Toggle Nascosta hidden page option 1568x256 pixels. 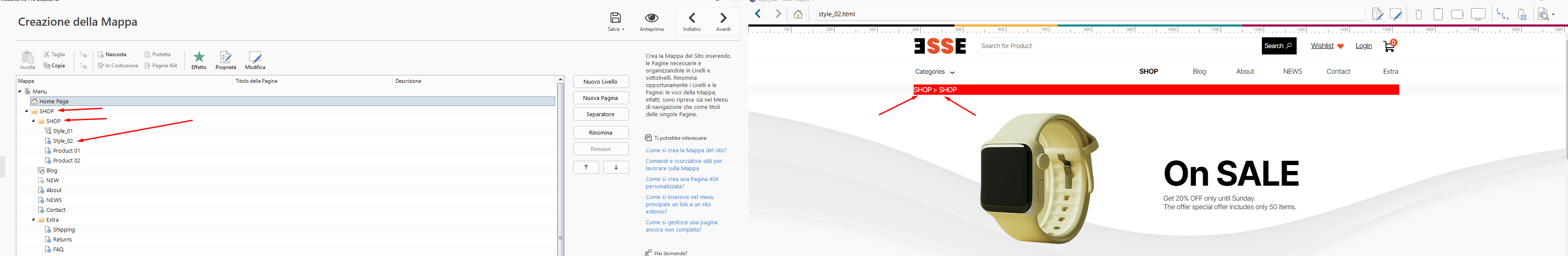[x=112, y=55]
